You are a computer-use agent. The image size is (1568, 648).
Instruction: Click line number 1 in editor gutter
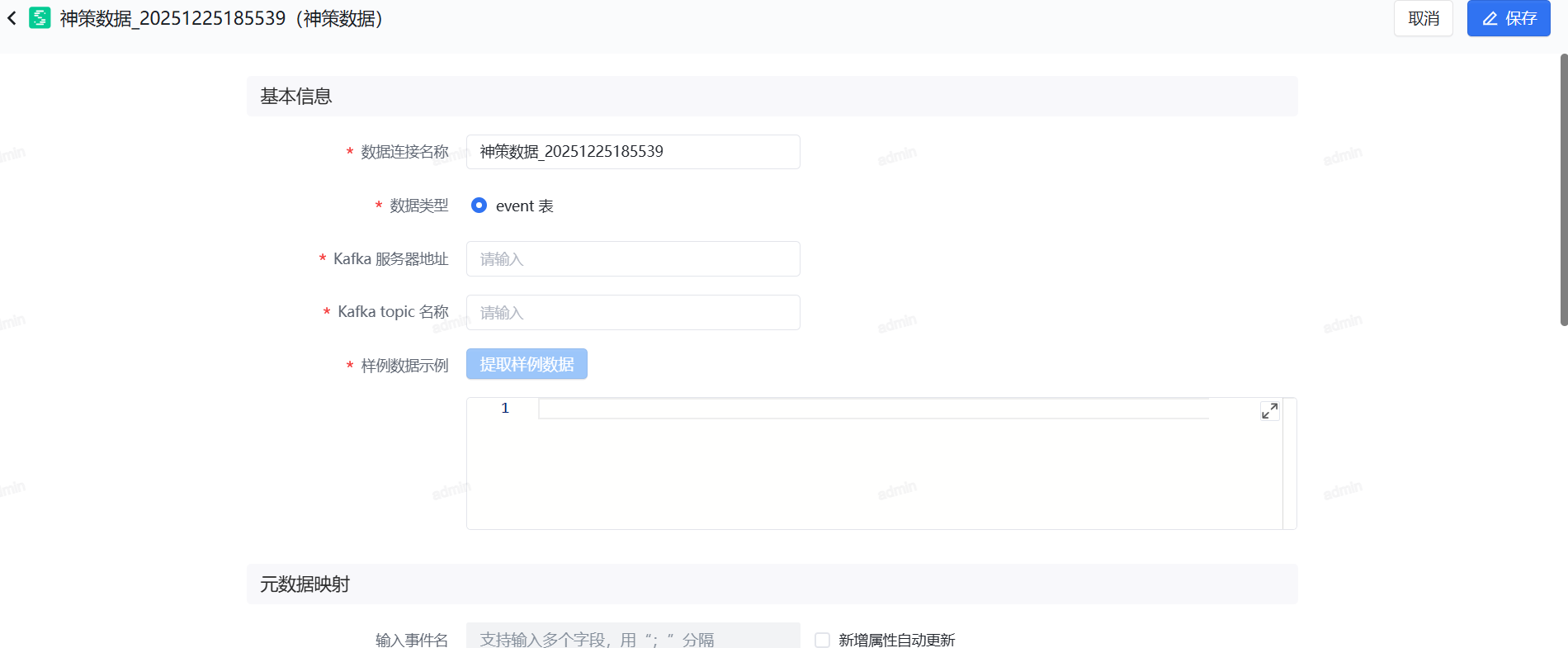[505, 408]
